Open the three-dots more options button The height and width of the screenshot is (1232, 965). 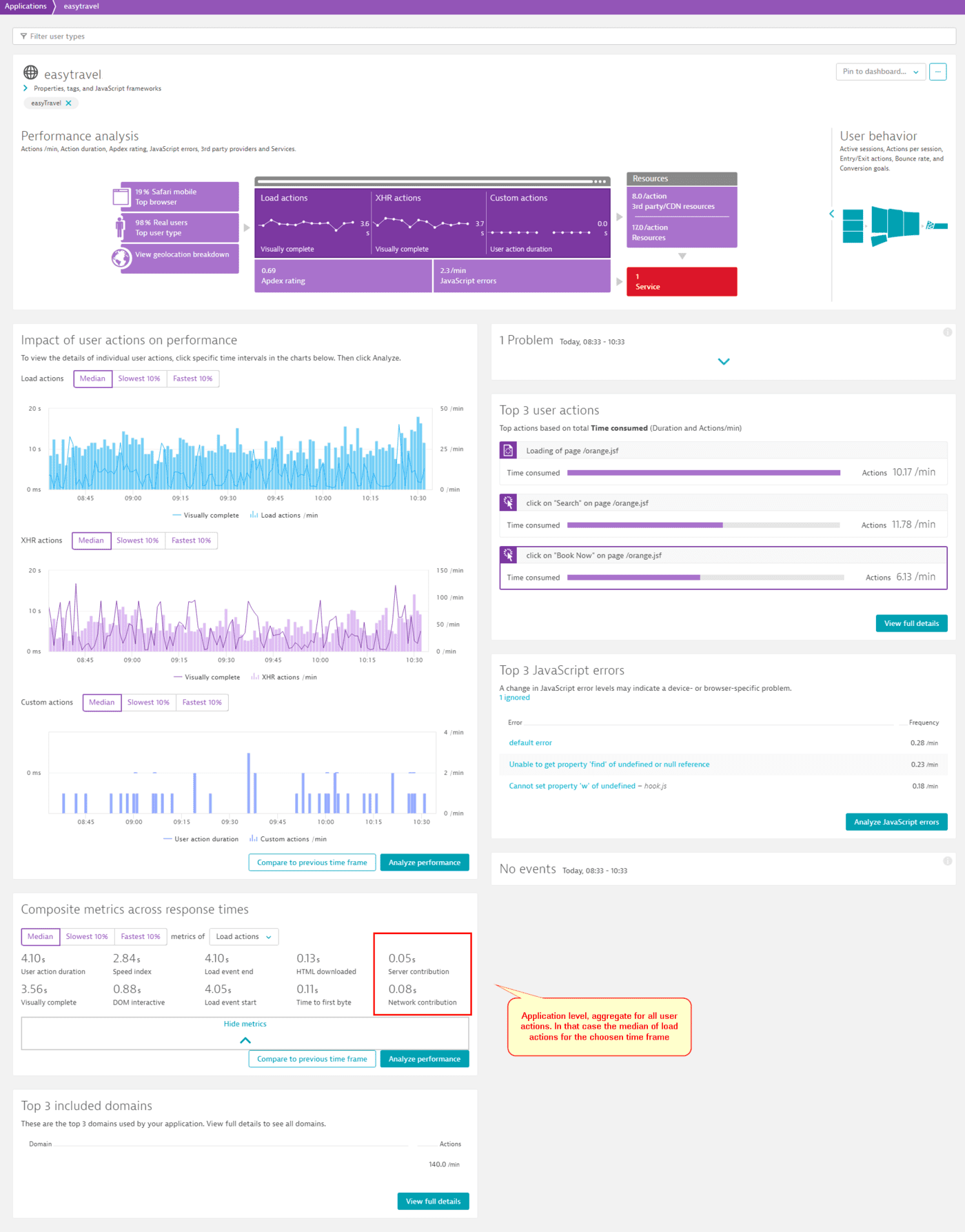click(937, 72)
